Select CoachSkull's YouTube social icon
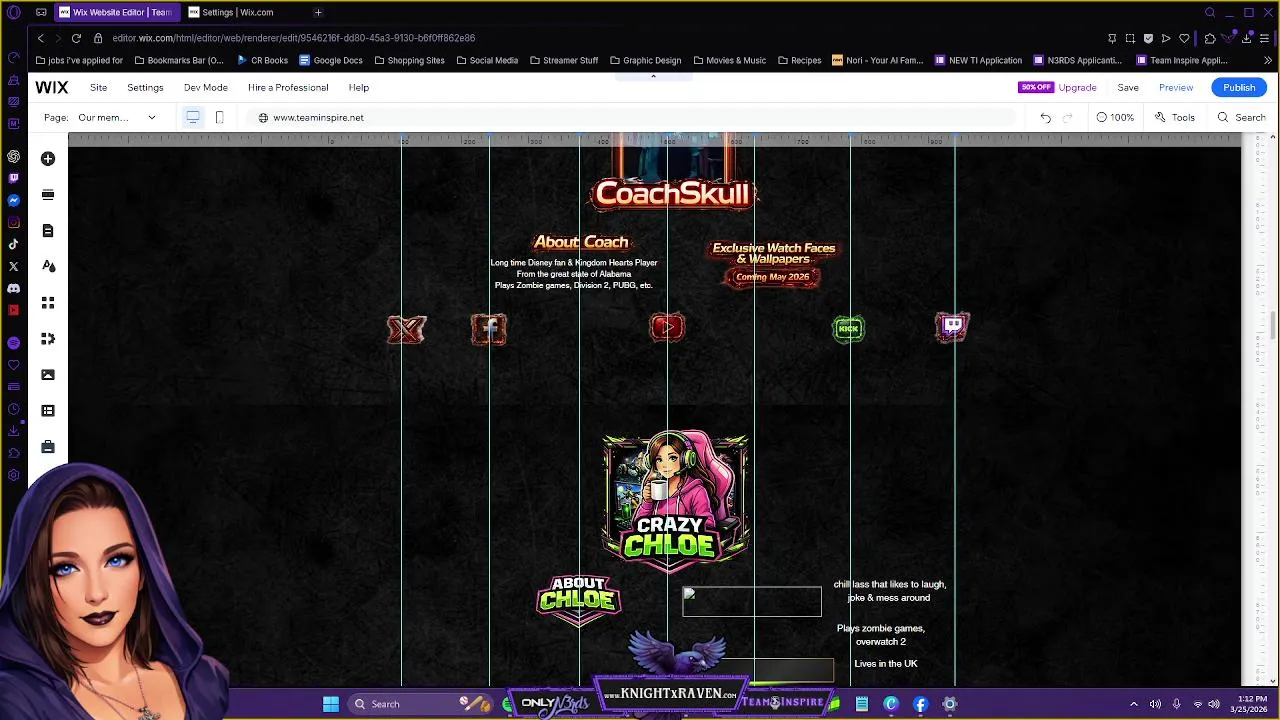 (667, 327)
